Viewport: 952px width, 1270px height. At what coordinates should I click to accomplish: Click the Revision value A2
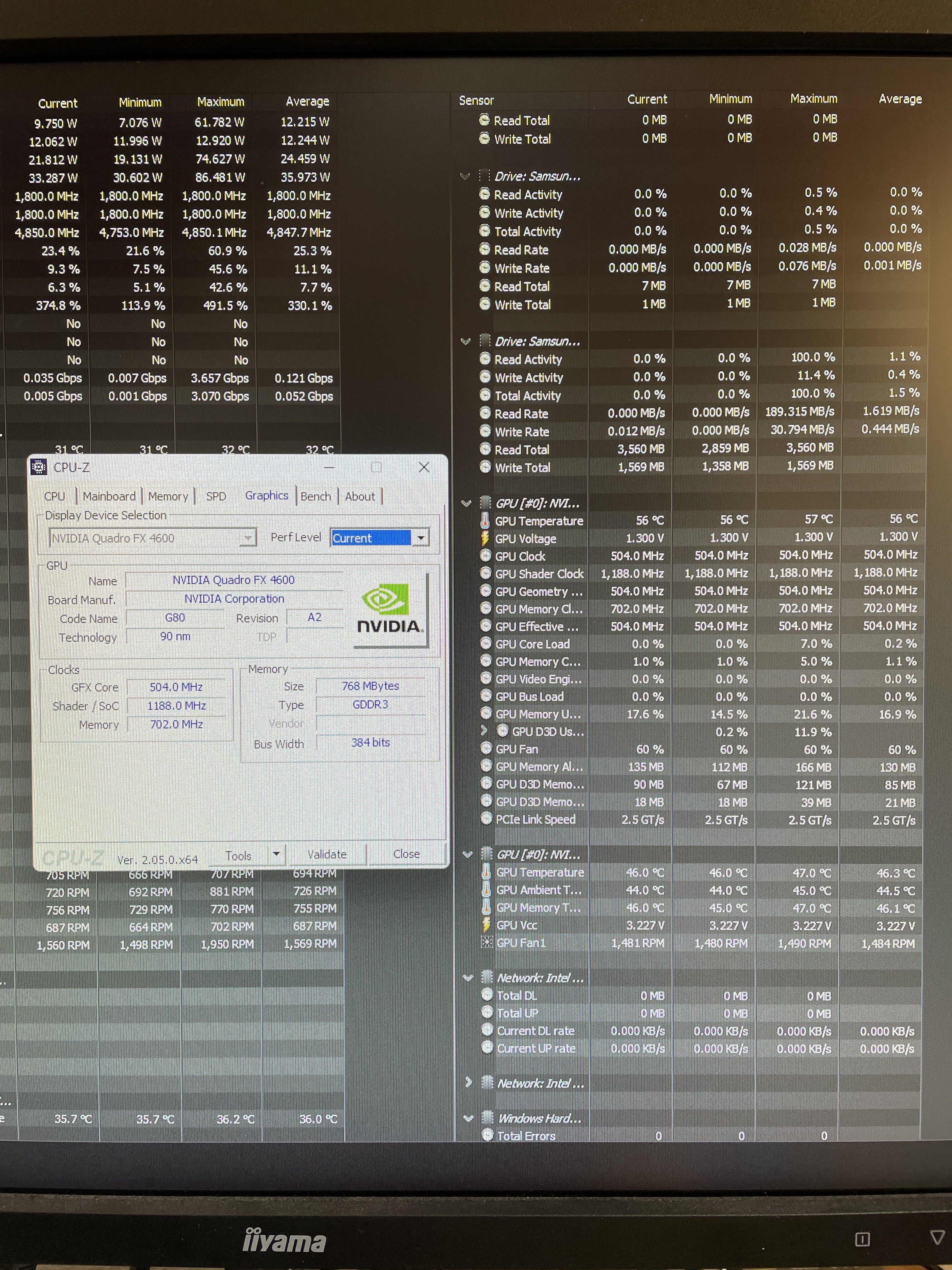pos(314,617)
